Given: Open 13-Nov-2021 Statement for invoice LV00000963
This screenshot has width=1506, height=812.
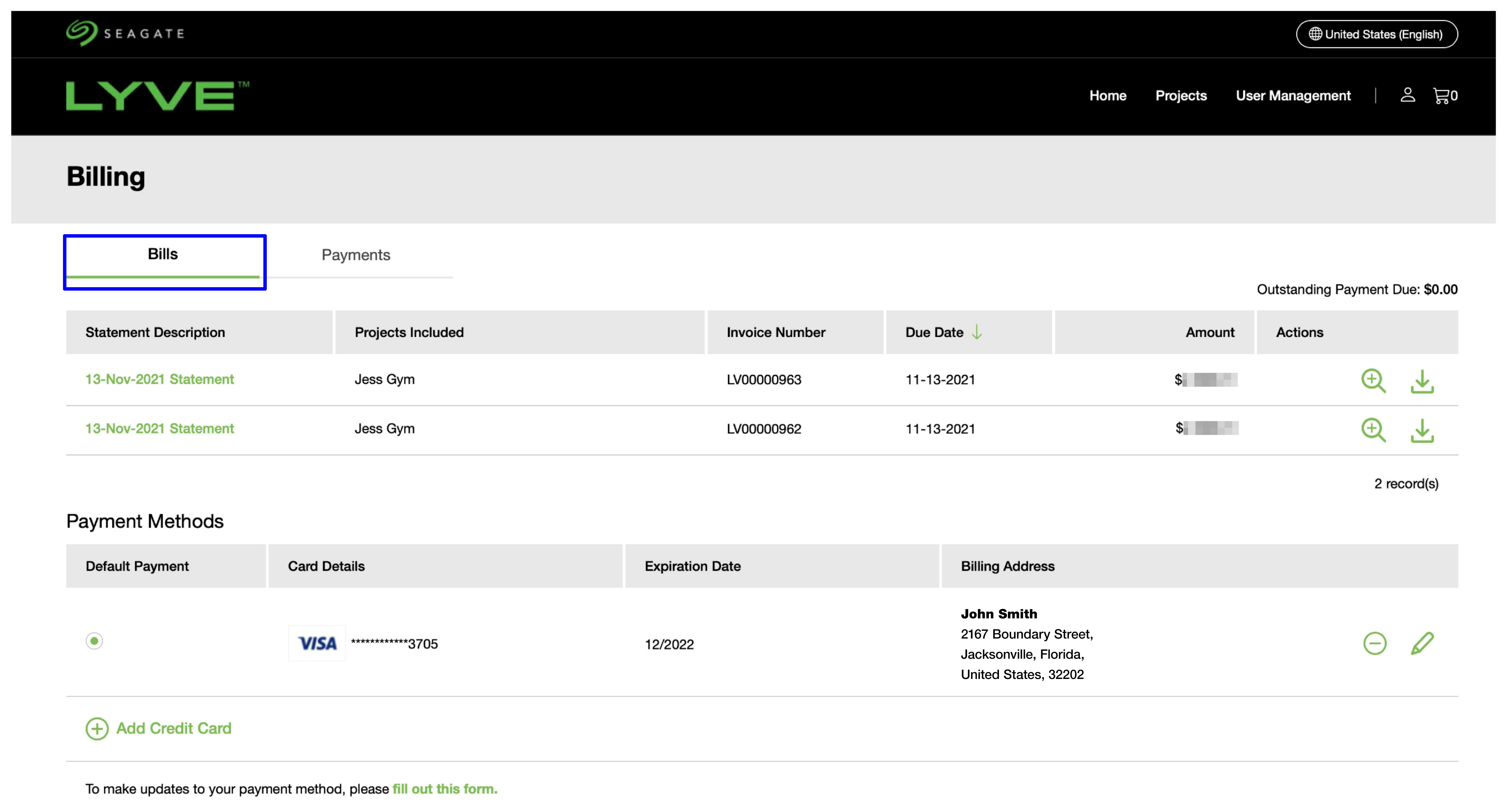Looking at the screenshot, I should click(160, 379).
